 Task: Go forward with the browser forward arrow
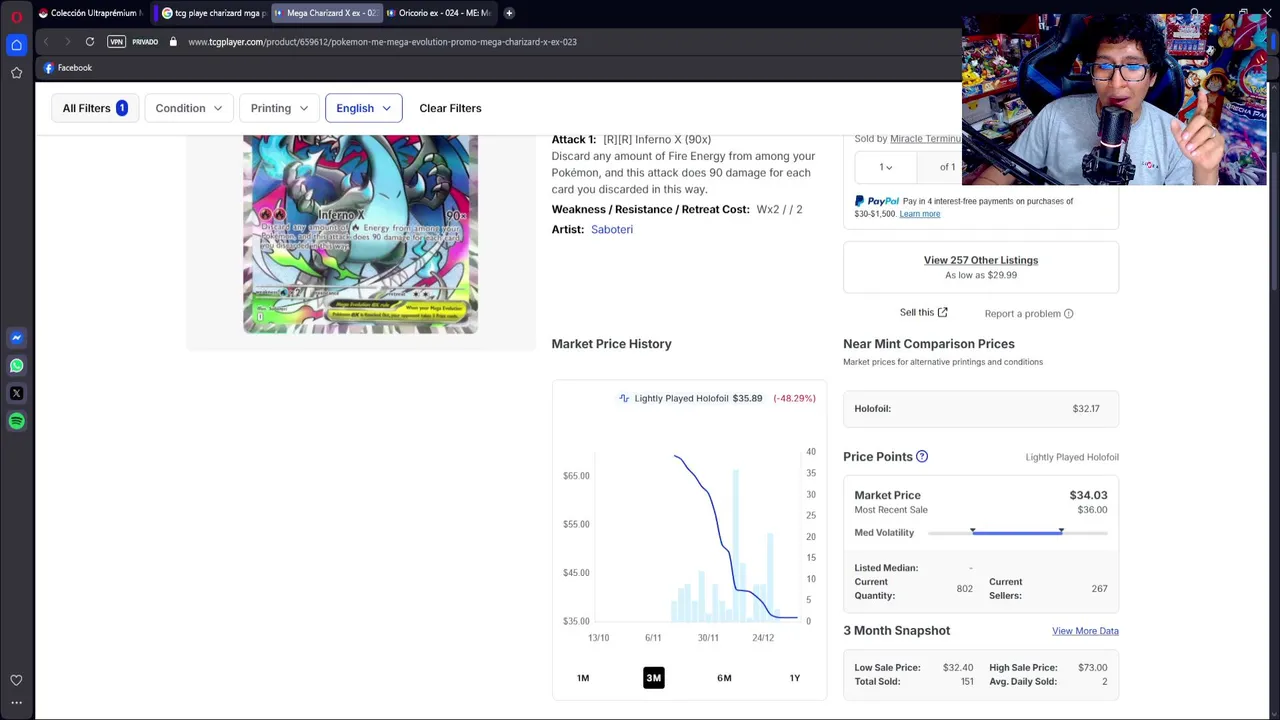click(x=67, y=42)
